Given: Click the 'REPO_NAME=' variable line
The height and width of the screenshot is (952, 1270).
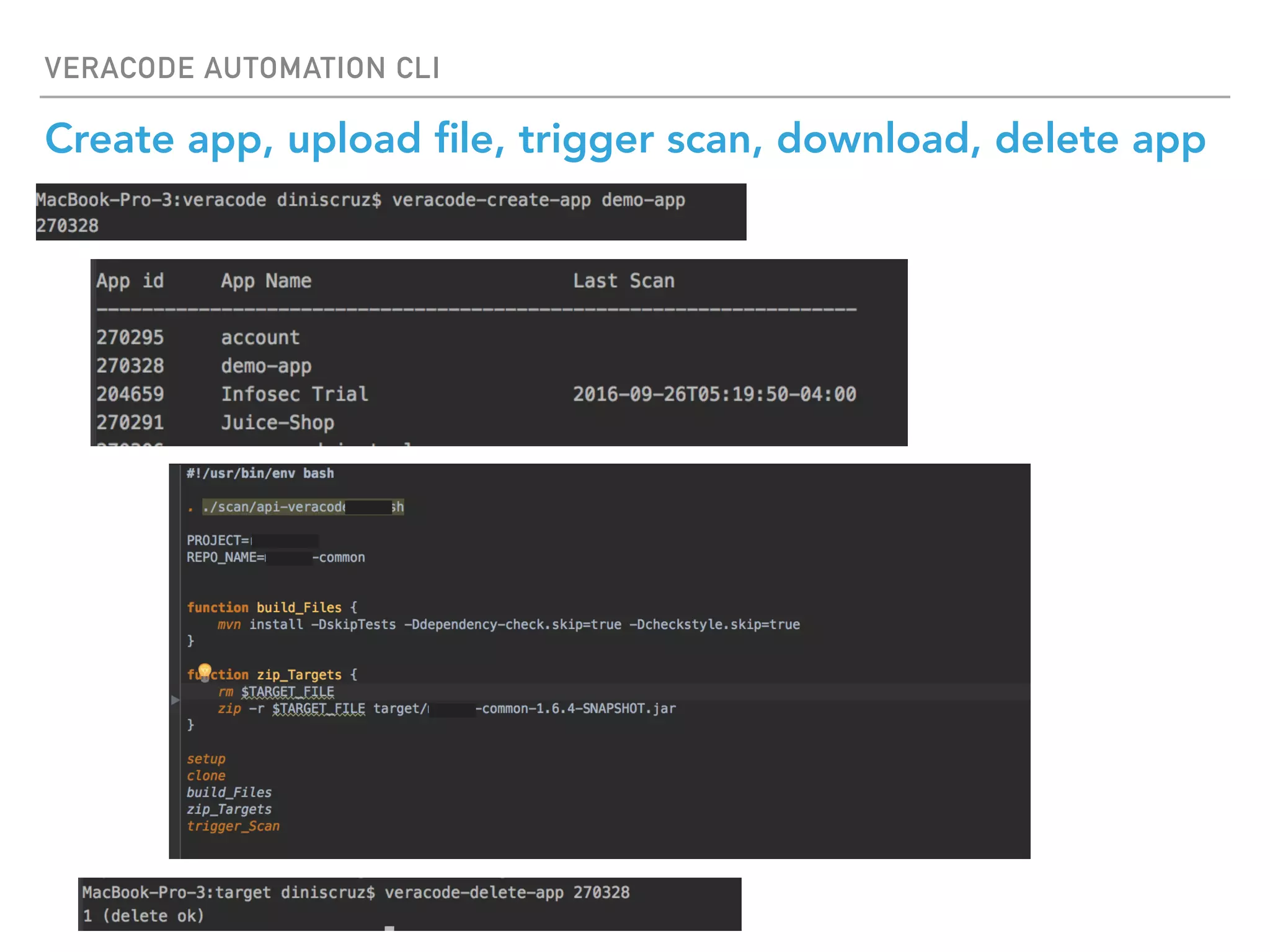Looking at the screenshot, I should (x=276, y=557).
